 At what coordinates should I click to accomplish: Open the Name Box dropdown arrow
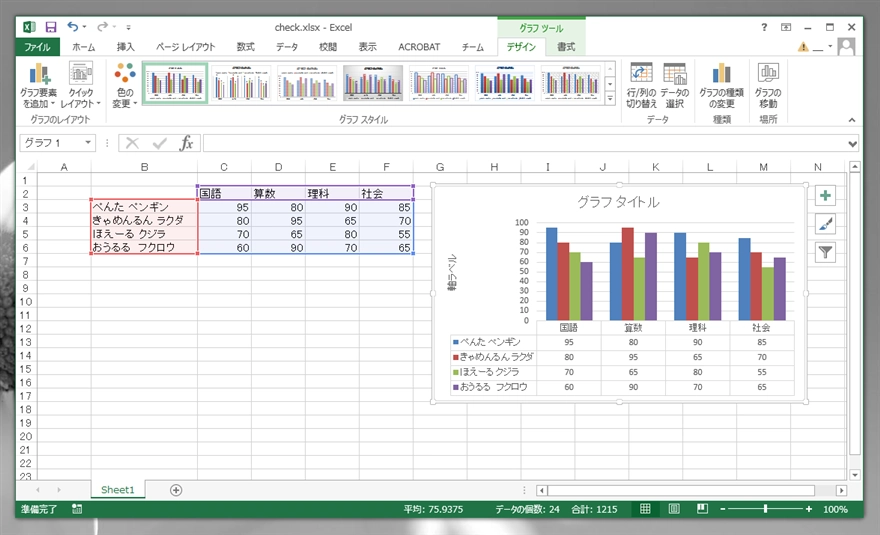(x=88, y=143)
